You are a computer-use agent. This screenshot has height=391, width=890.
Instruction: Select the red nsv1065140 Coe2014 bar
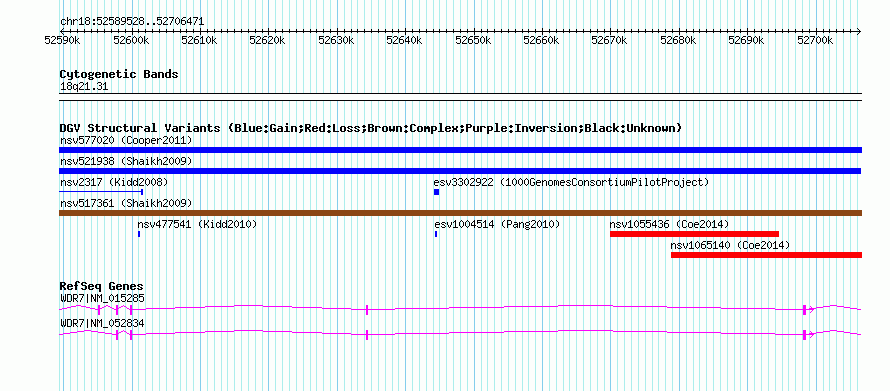pos(766,255)
